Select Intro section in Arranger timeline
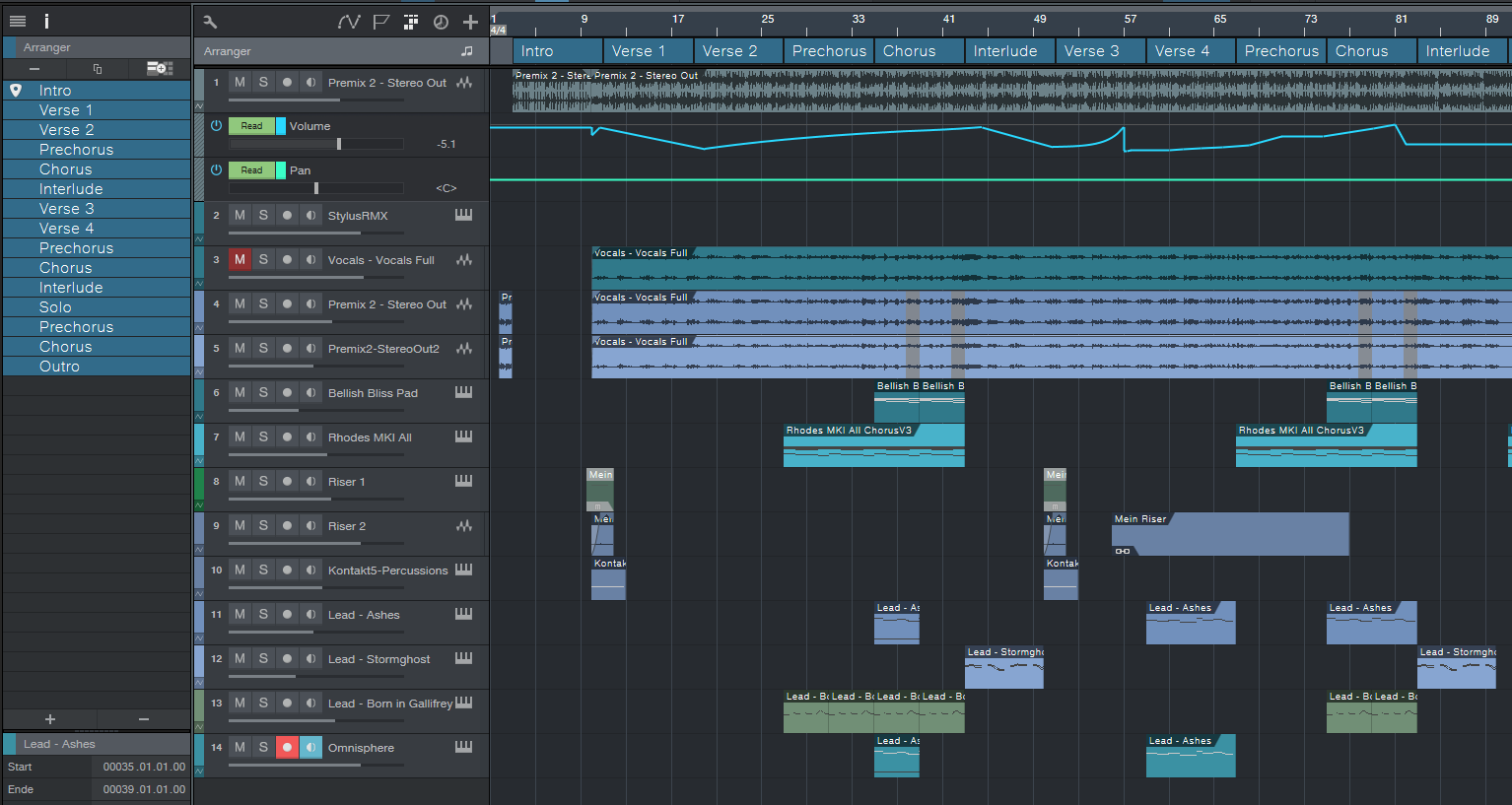Screen dimensions: 1512x805 coord(558,51)
